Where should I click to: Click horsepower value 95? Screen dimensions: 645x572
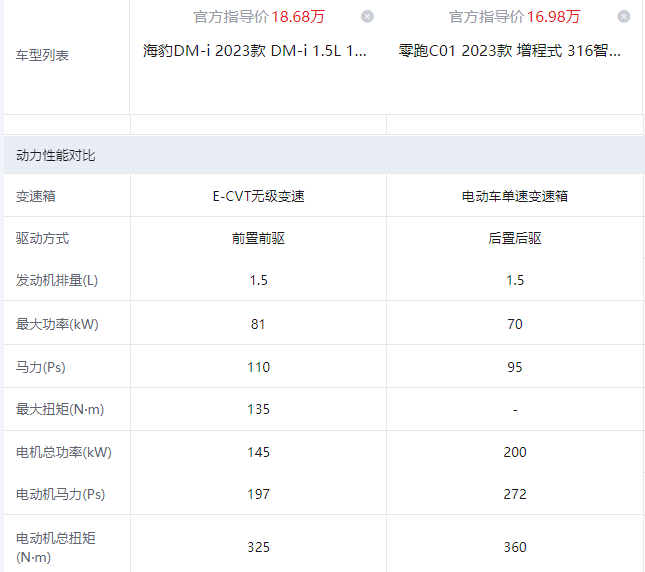515,367
